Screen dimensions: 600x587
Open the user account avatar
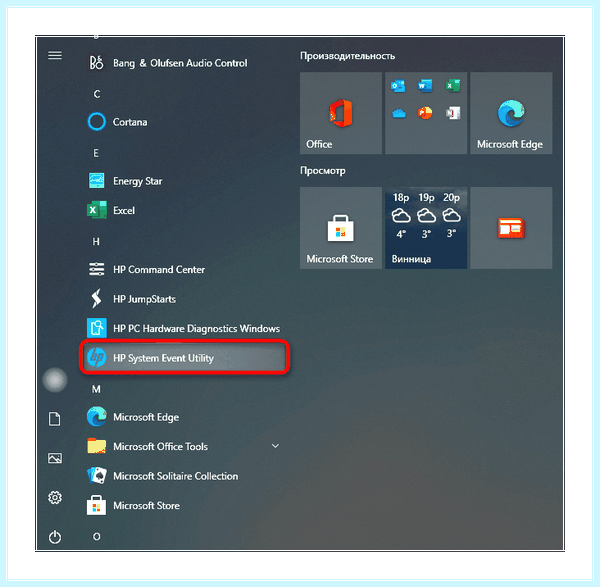(55, 380)
